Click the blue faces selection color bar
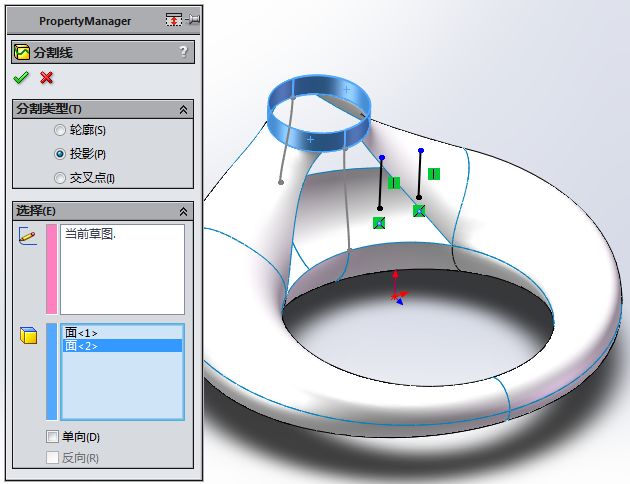This screenshot has height=484, width=630. click(x=51, y=372)
